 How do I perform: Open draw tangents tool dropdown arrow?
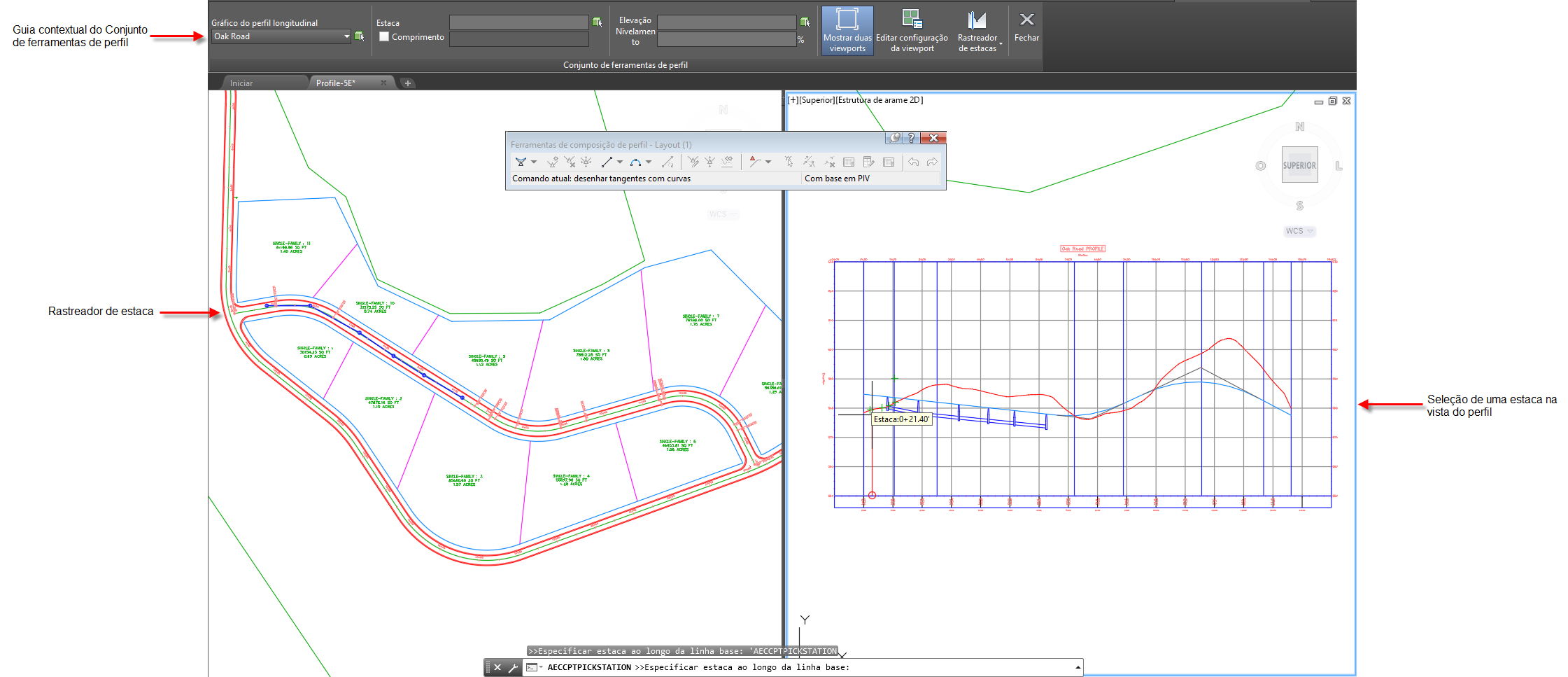(535, 162)
